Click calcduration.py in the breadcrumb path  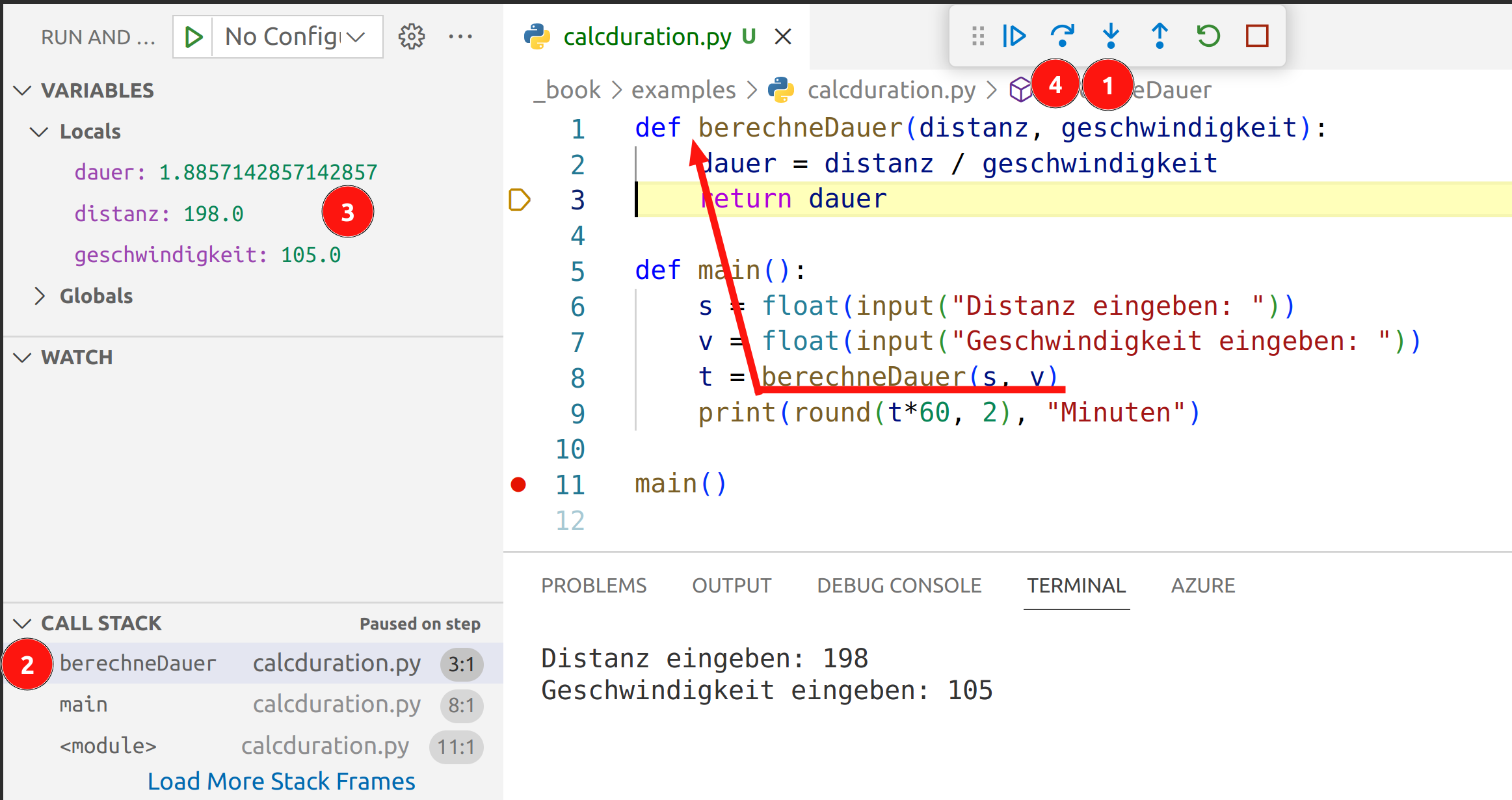(x=892, y=90)
